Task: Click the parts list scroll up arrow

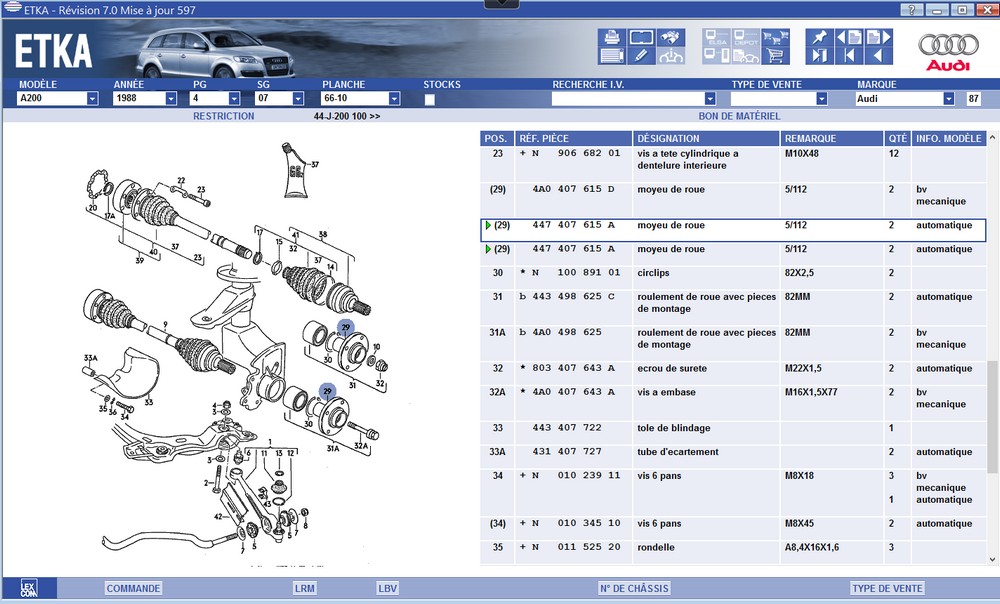Action: pyautogui.click(x=992, y=137)
